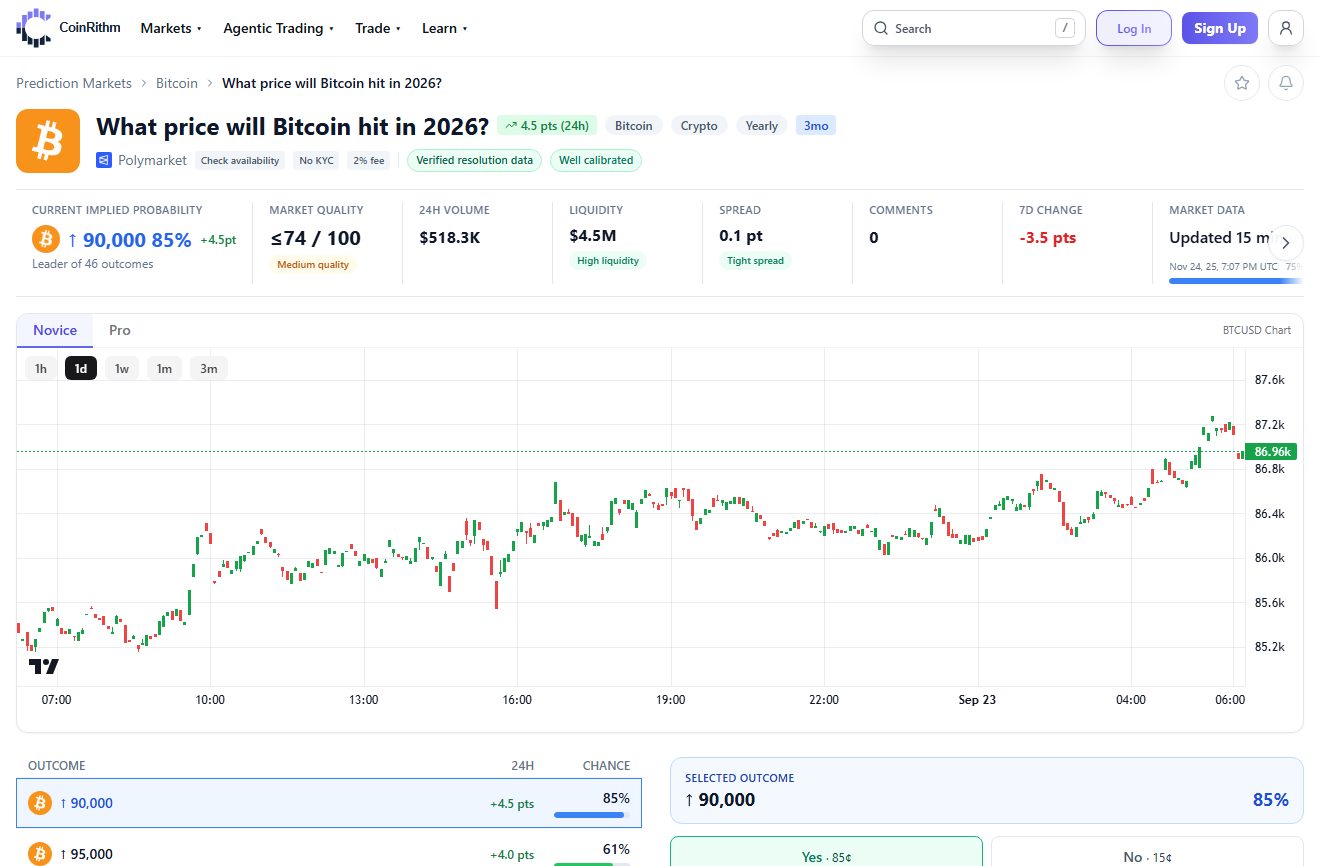Click the Verified resolution data badge
Screen dimensions: 1320x866
[x=475, y=160]
